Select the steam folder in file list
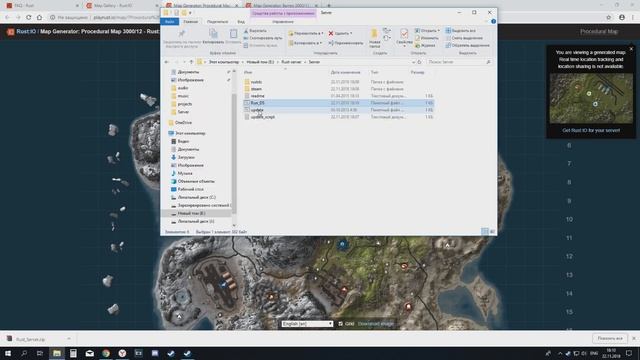This screenshot has width=640, height=360. click(x=339, y=89)
